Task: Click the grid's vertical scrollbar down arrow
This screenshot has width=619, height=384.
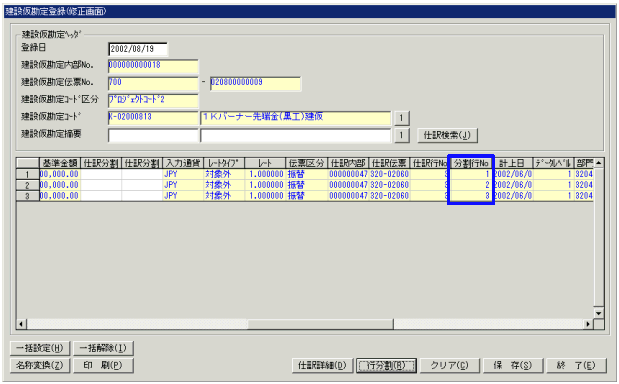Action: 599,313
